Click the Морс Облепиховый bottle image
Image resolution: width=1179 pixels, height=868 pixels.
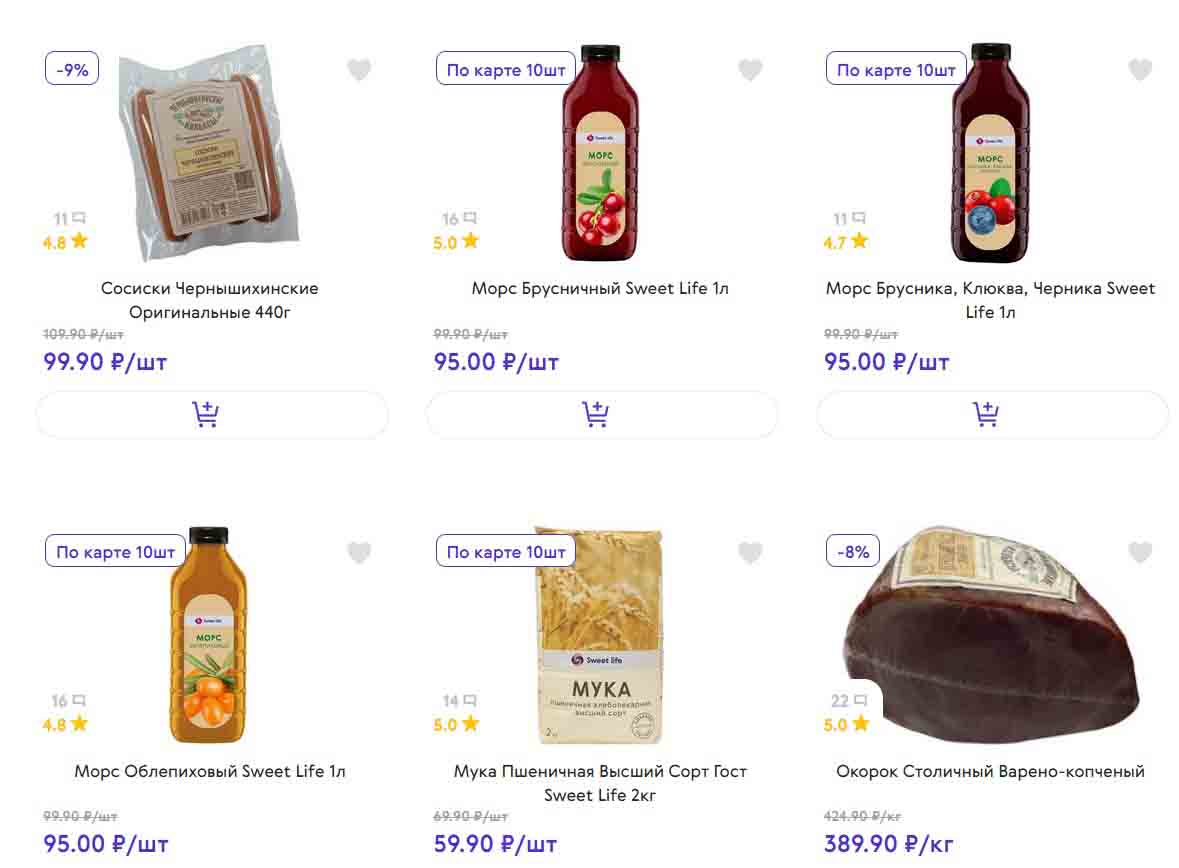click(208, 635)
